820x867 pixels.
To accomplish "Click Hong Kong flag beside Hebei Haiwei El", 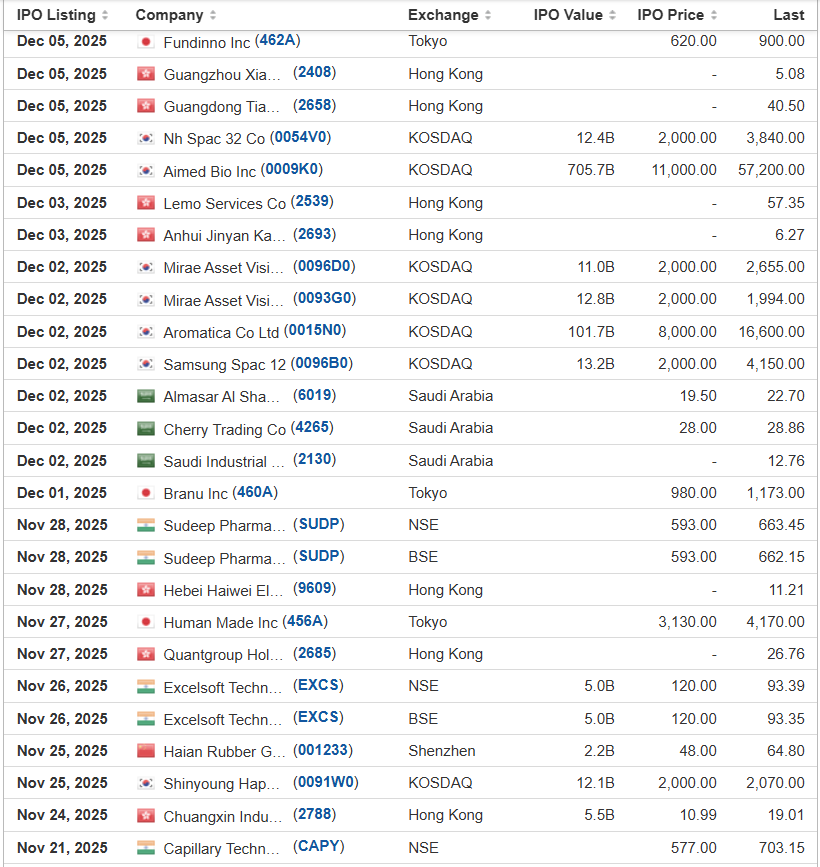I will (x=146, y=590).
